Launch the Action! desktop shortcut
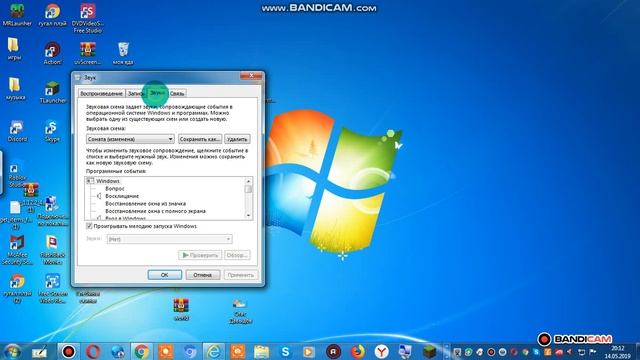Viewport: 640px width, 360px height. (52, 53)
